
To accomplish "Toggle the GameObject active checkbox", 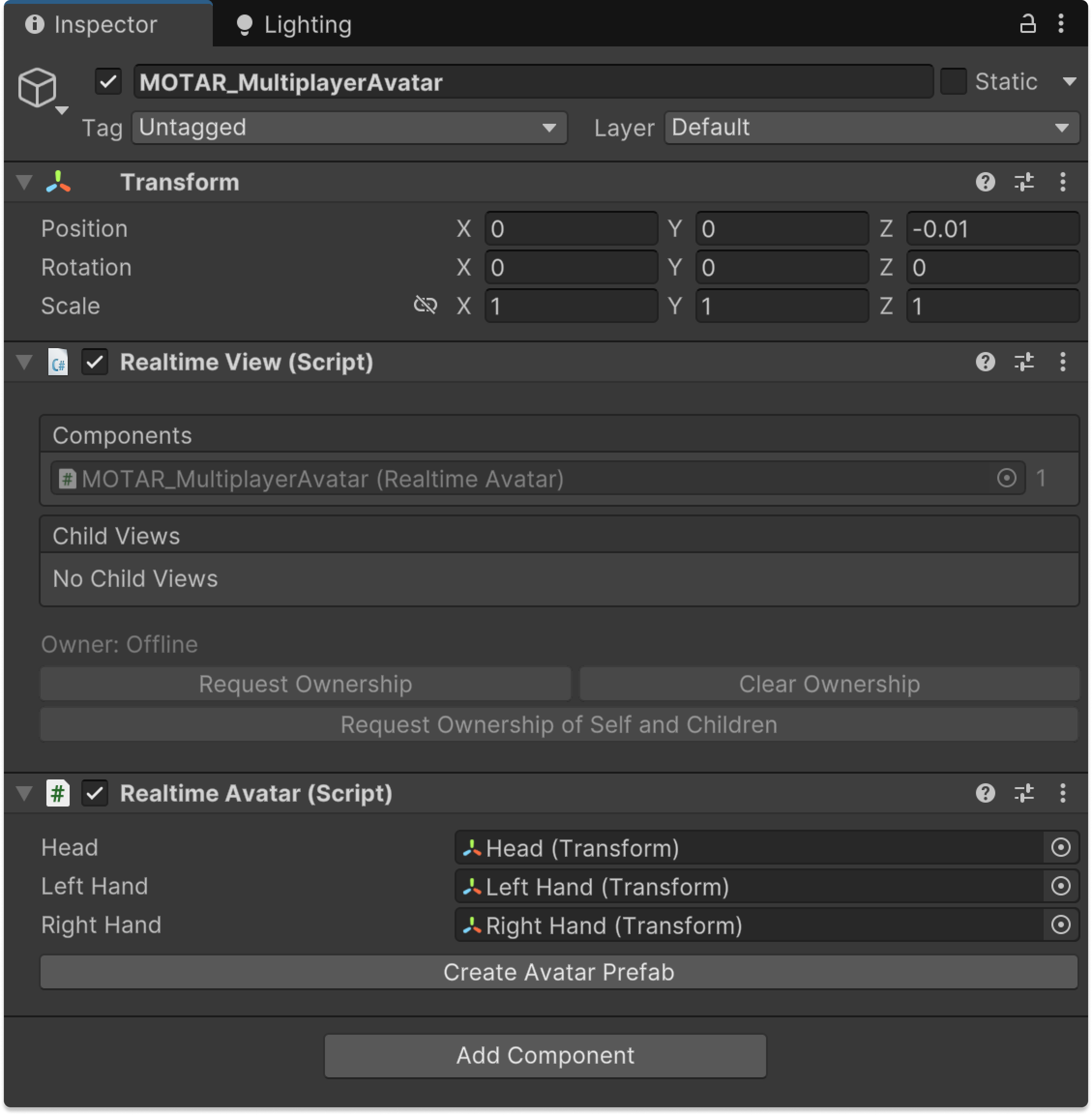I will tap(108, 81).
